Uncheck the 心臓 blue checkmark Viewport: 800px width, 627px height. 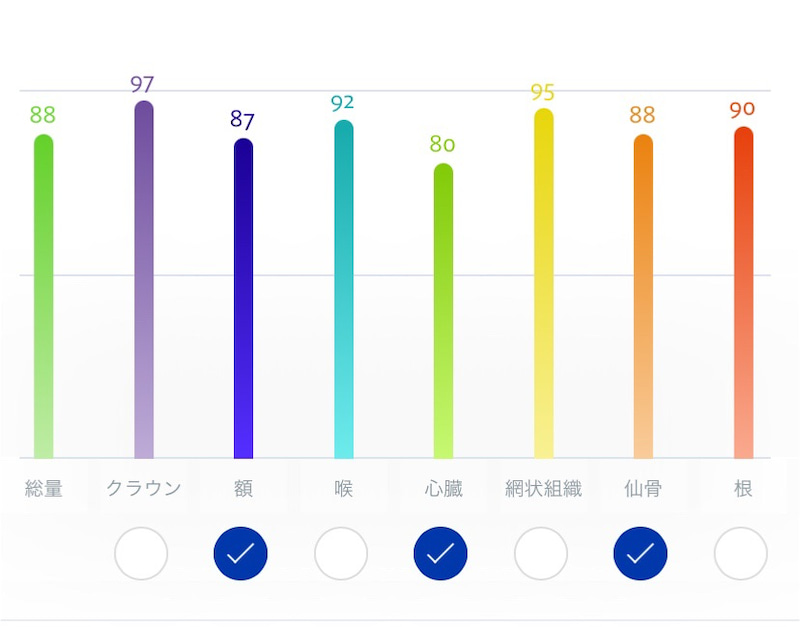(x=440, y=554)
